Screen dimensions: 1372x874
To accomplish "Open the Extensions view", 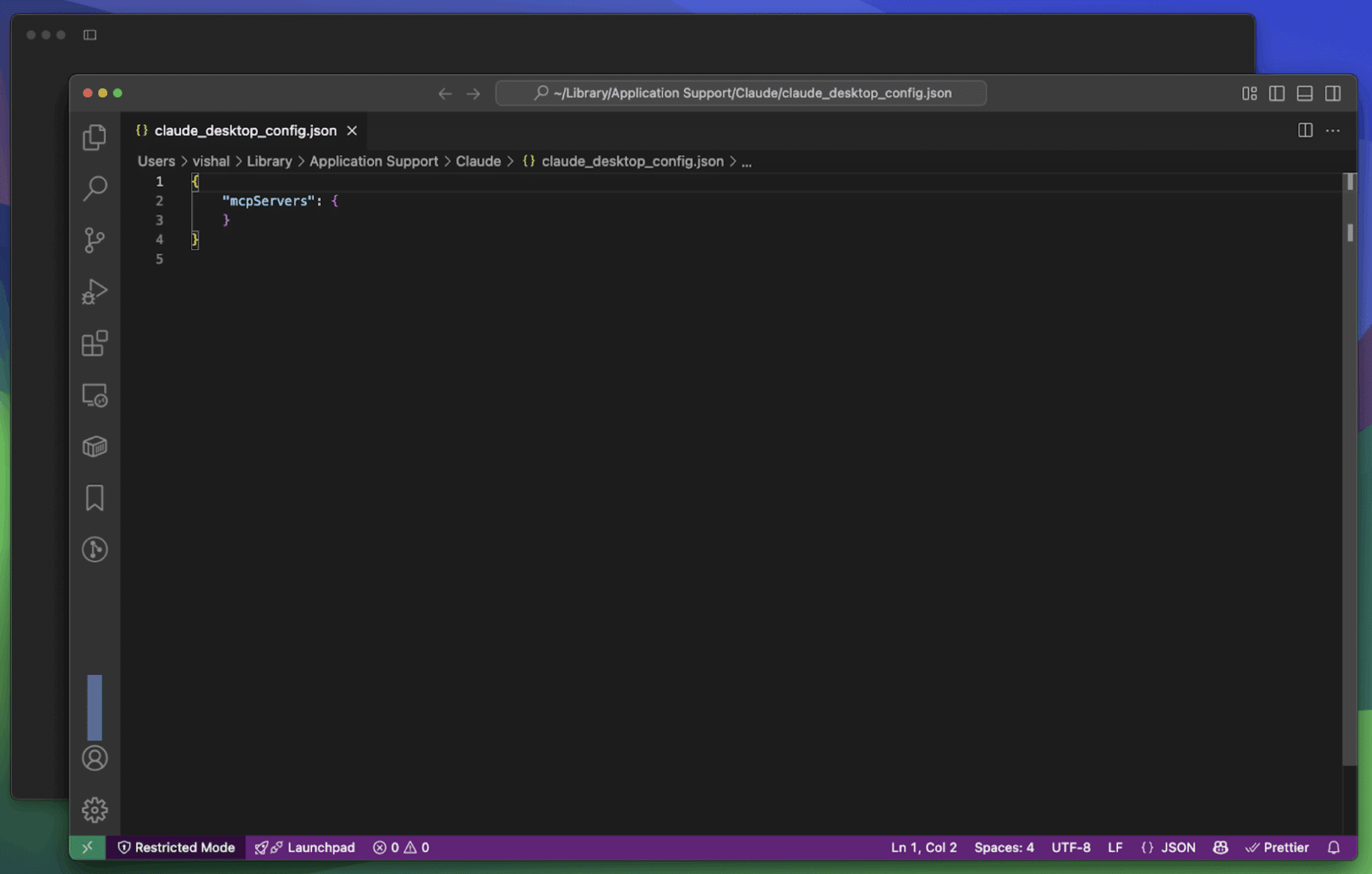I will pos(94,343).
